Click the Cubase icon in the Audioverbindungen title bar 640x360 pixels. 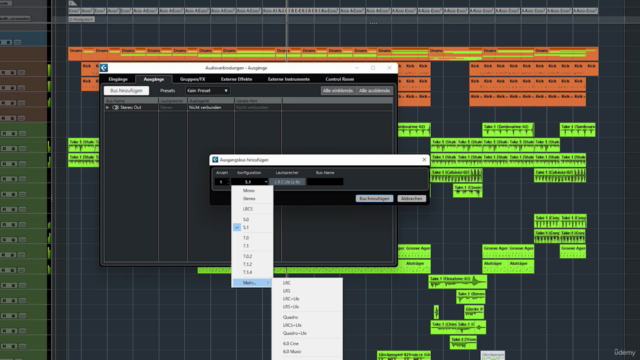[x=104, y=68]
